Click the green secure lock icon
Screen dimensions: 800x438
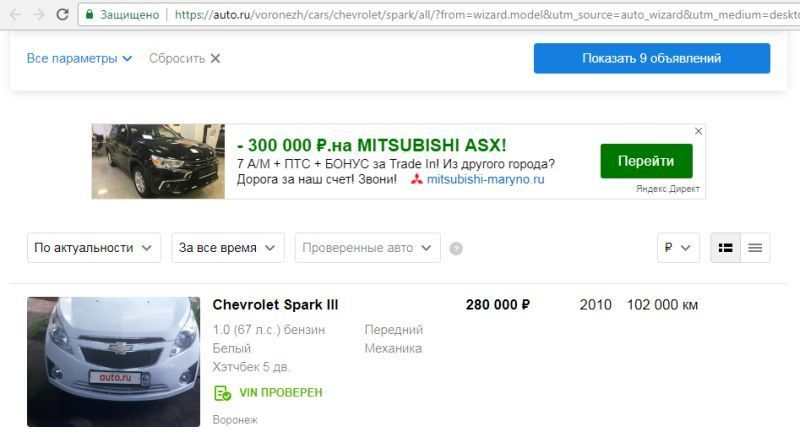click(x=89, y=14)
